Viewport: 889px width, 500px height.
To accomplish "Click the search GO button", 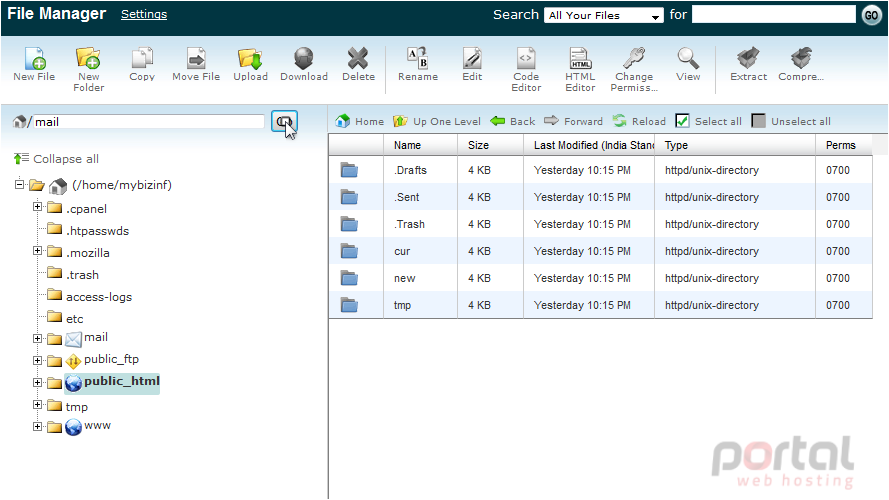I will [x=871, y=15].
